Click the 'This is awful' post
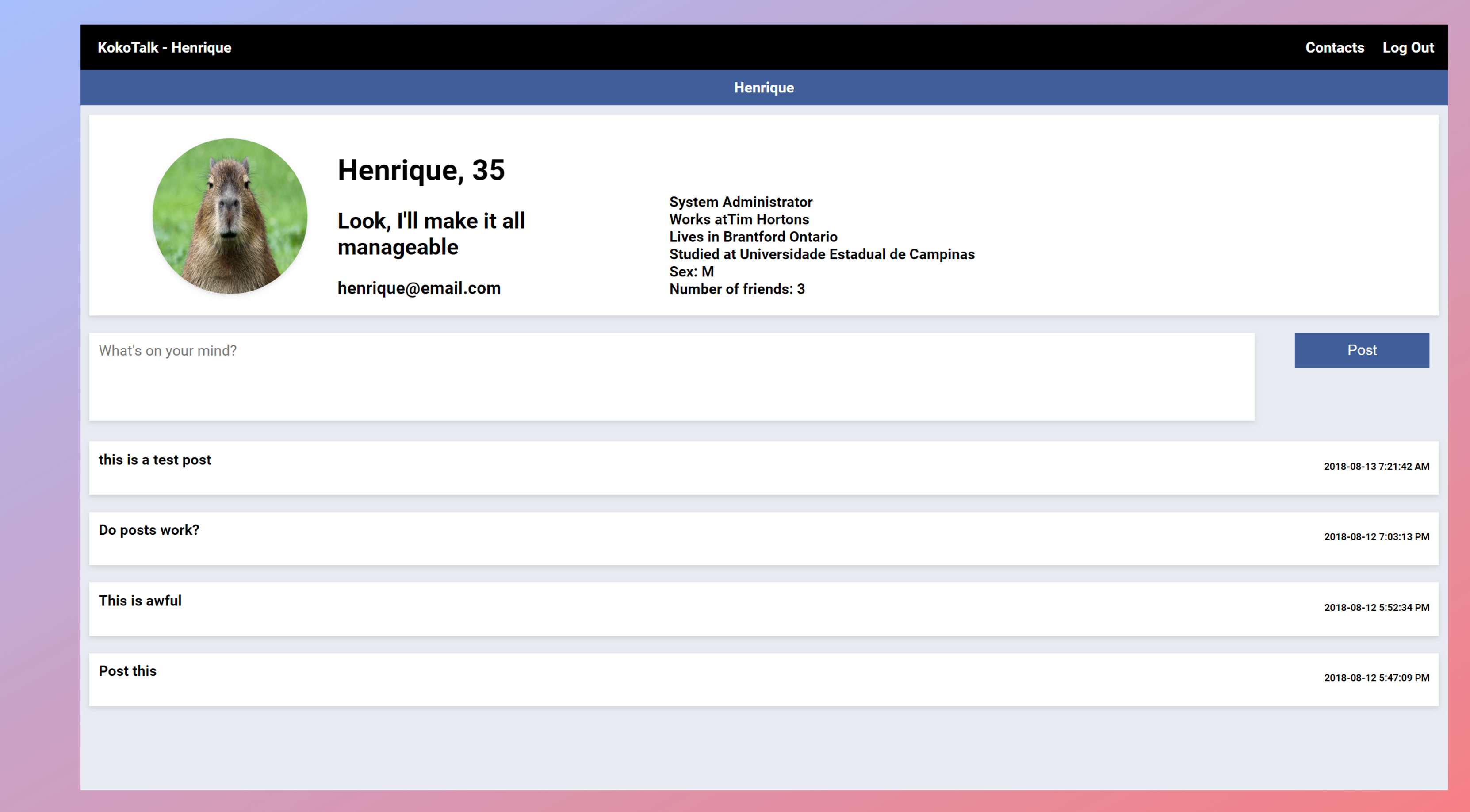Screen dimensions: 1470x812 [x=140, y=601]
